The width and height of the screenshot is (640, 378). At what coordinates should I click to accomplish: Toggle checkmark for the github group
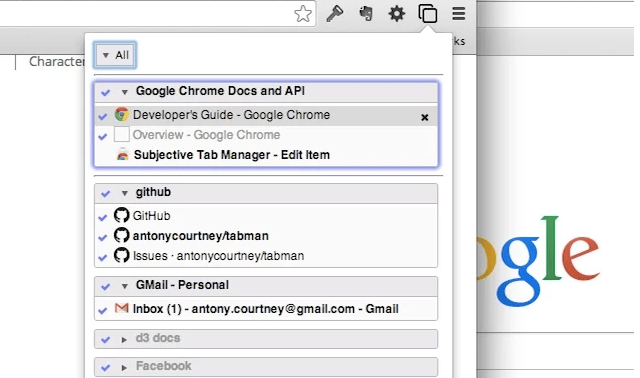pos(105,193)
